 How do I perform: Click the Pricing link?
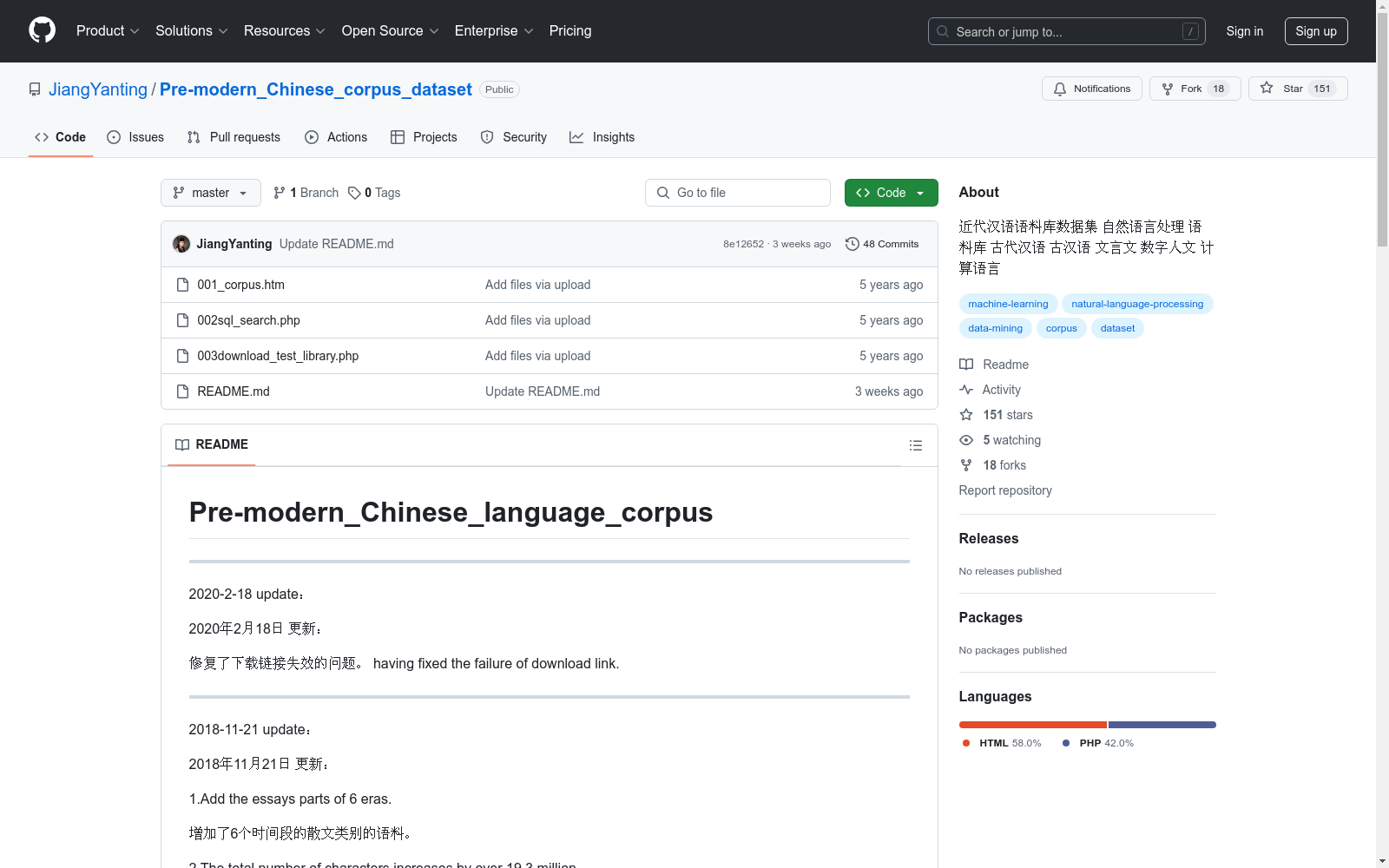(570, 30)
